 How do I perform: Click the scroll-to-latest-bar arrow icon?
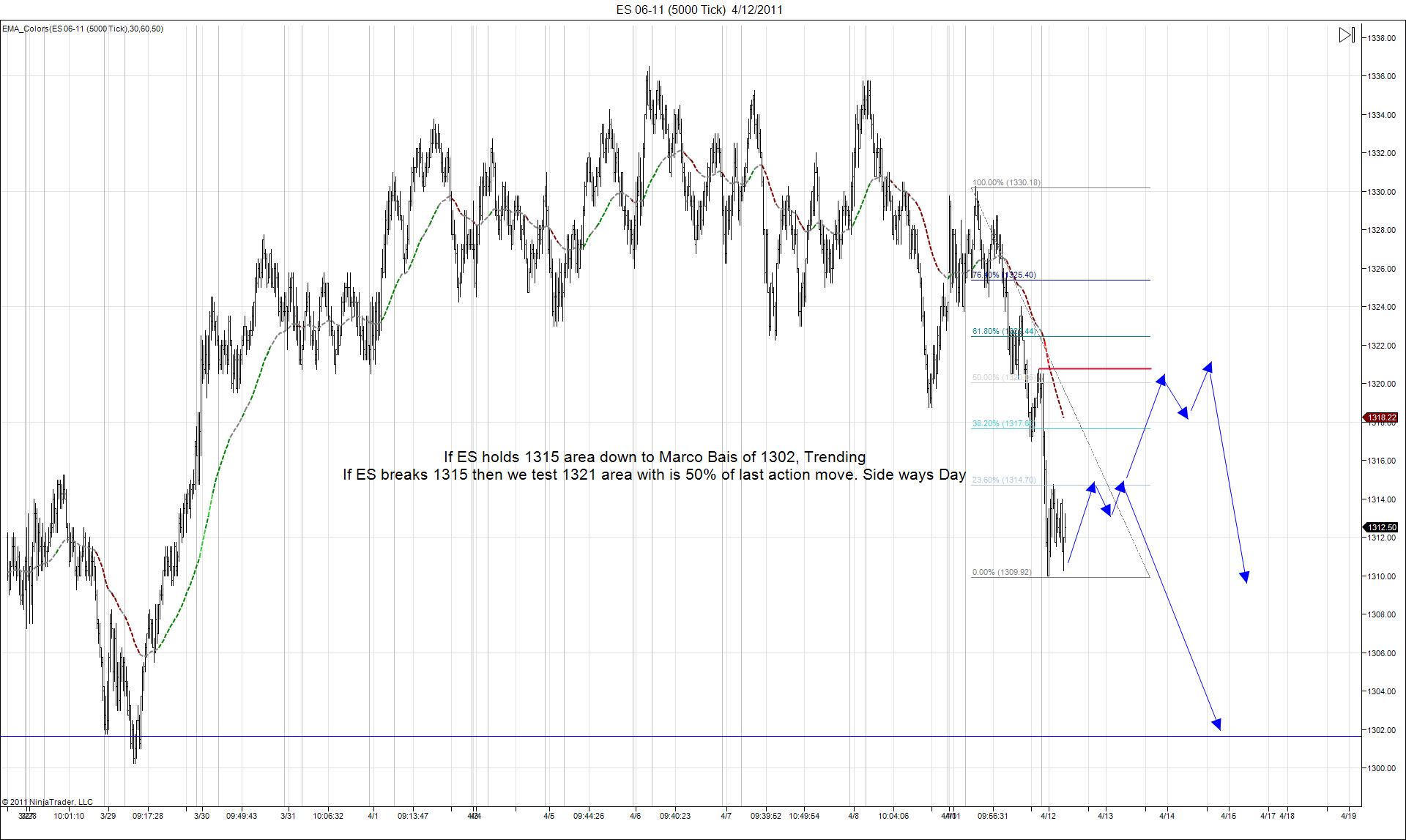click(x=1347, y=35)
